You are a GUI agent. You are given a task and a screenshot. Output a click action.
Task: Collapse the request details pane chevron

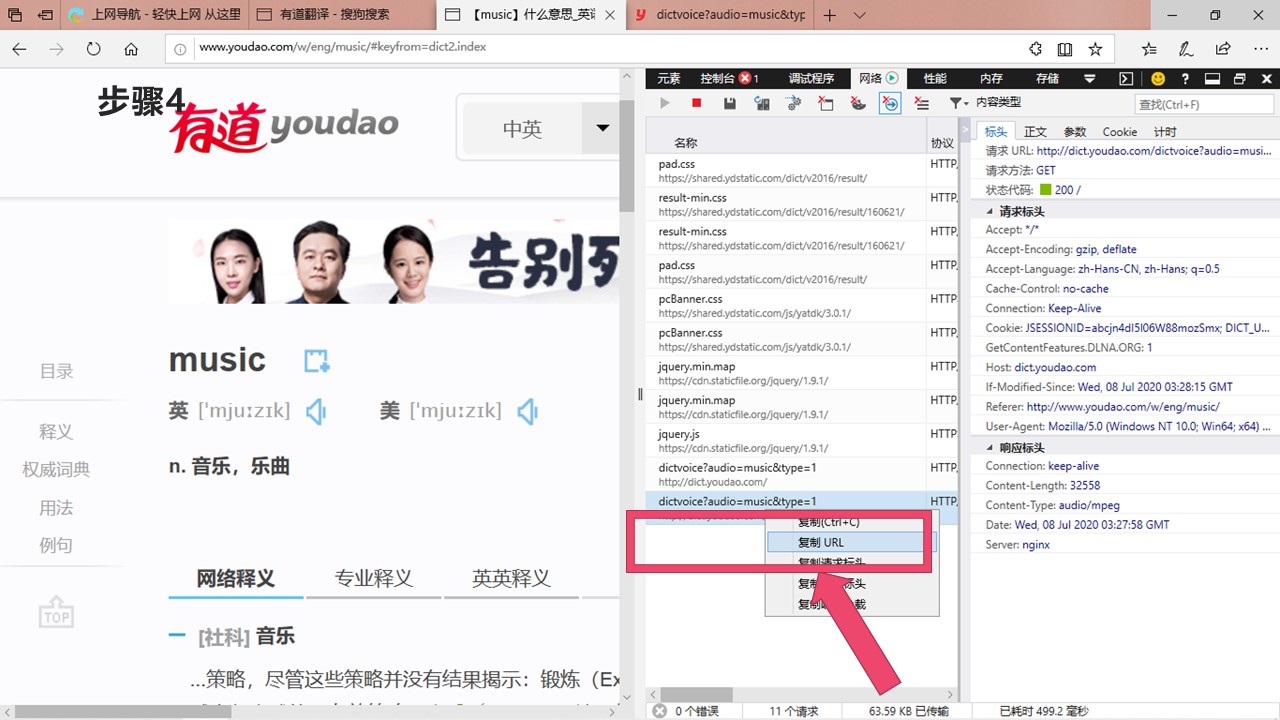coord(967,131)
